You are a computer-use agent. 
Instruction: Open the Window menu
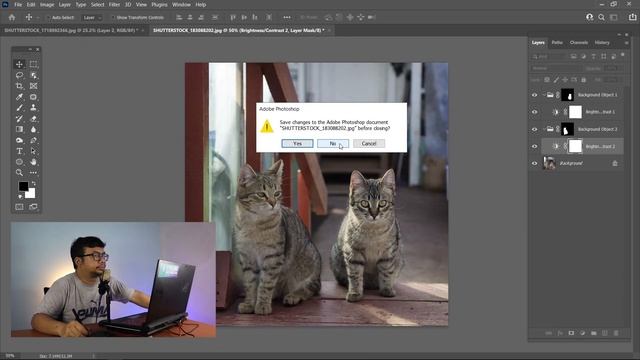pos(181,4)
